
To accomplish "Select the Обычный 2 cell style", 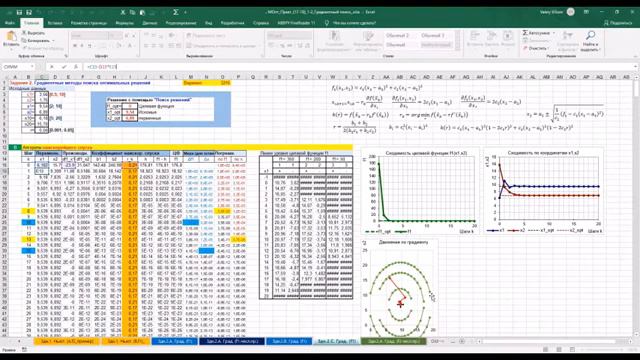I will click(398, 36).
